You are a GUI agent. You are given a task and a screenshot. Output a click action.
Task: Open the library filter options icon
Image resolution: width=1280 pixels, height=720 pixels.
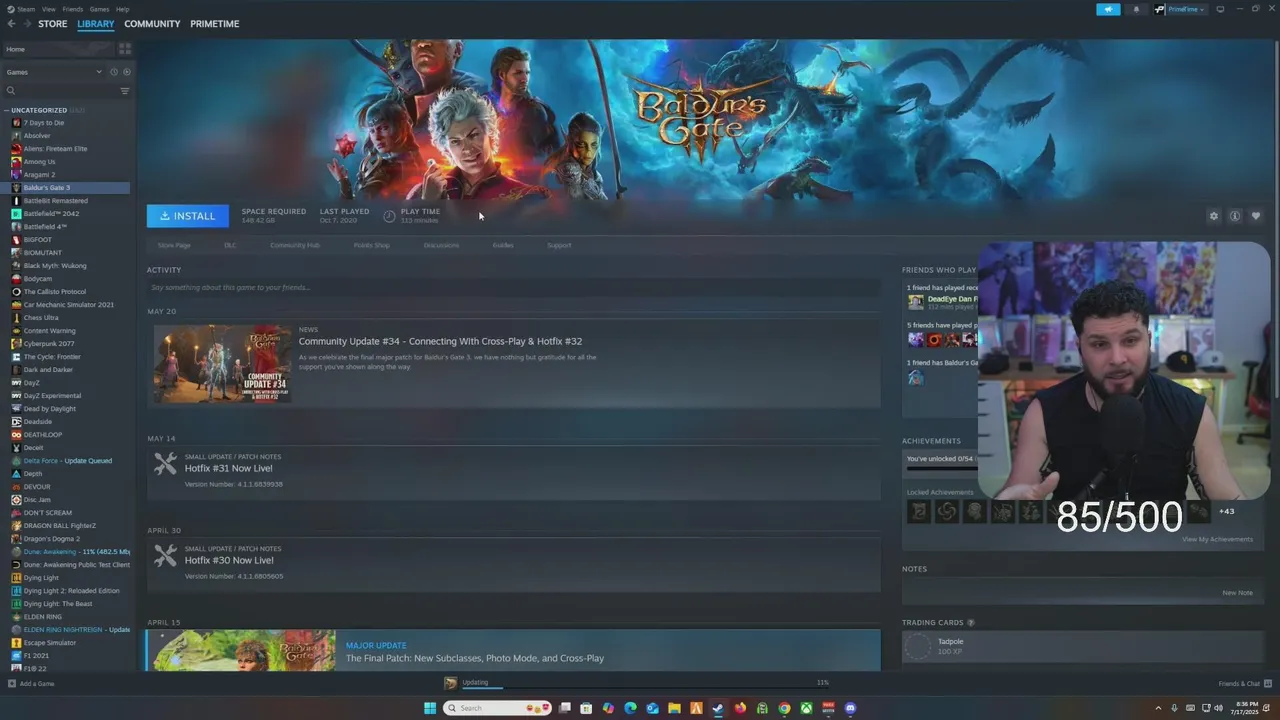pos(125,91)
